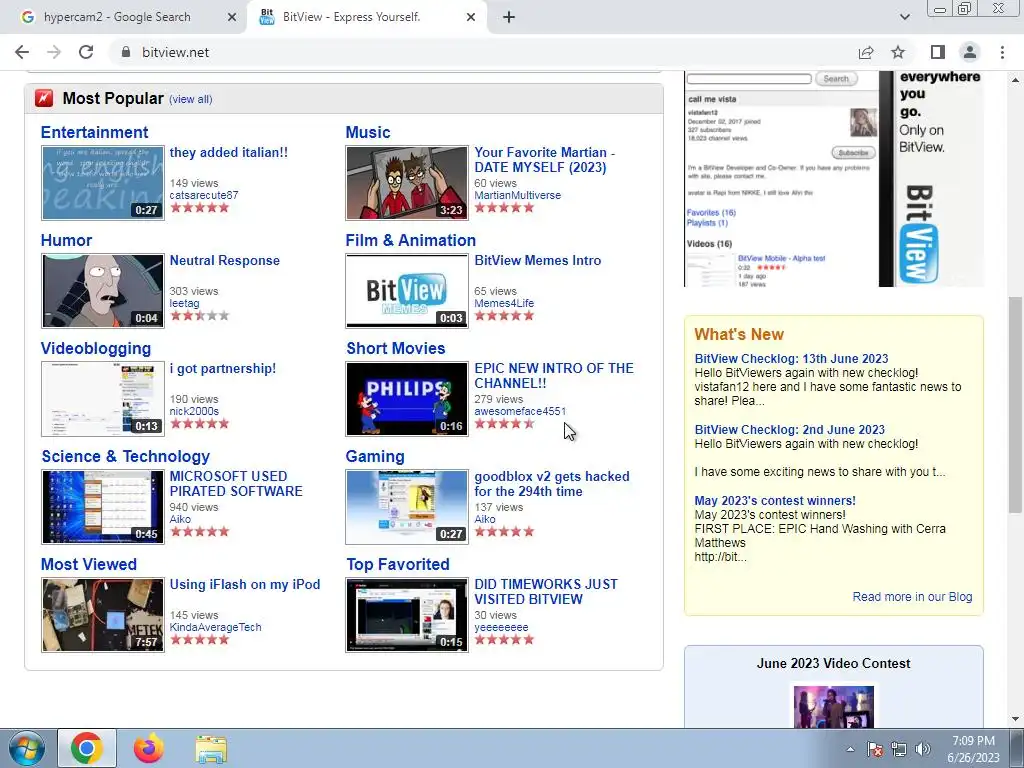Open BitView Checklog: 2nd June 2023
Viewport: 1024px width, 768px height.
pyautogui.click(x=790, y=430)
